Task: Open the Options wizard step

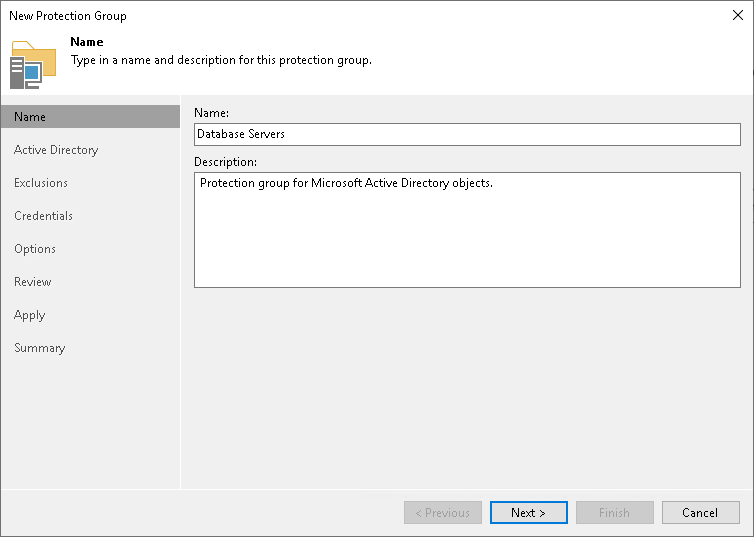Action: pyautogui.click(x=35, y=249)
